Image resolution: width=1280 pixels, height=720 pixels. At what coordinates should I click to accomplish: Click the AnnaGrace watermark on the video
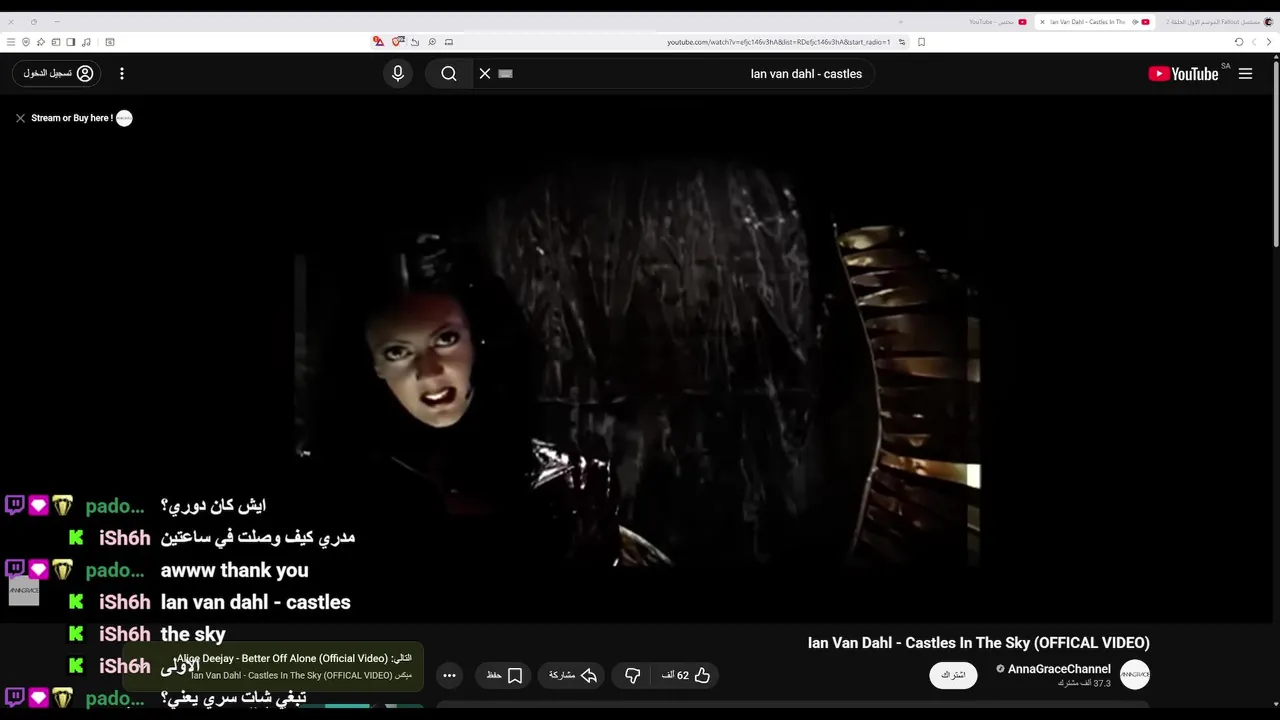[24, 591]
